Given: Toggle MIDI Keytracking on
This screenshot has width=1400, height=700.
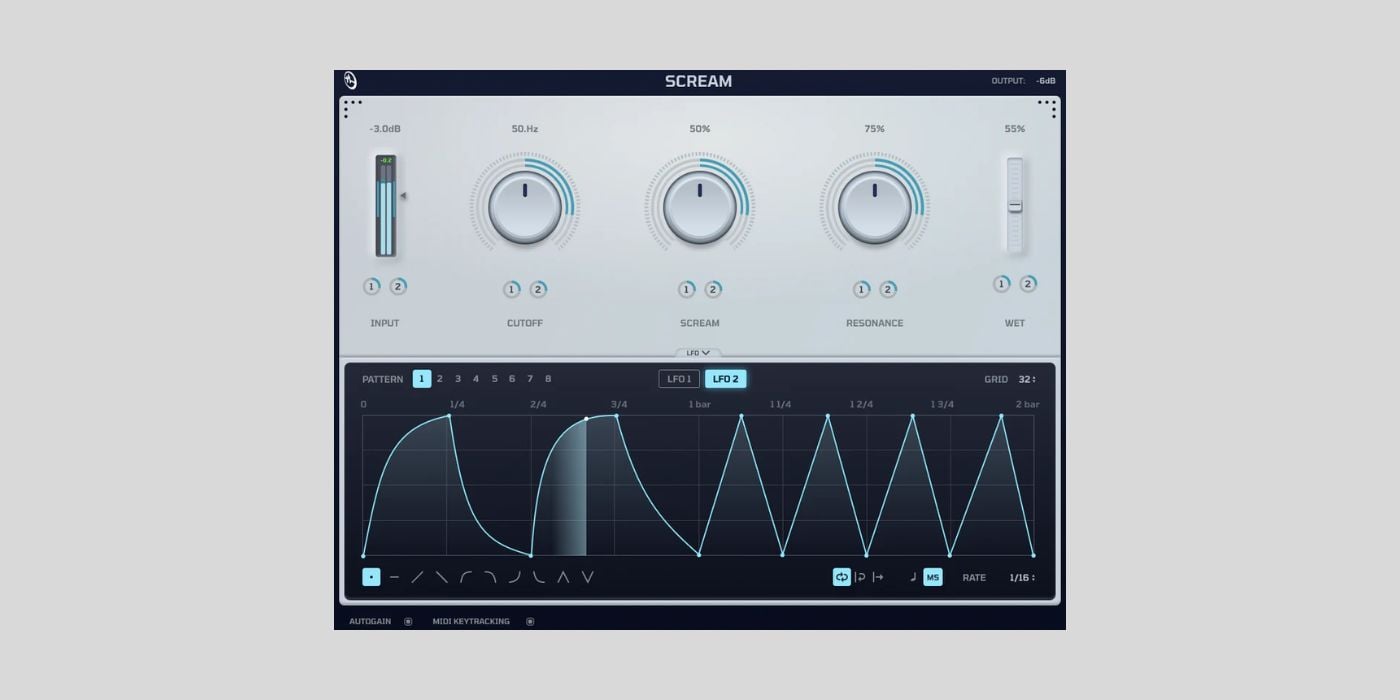Looking at the screenshot, I should click(x=530, y=622).
